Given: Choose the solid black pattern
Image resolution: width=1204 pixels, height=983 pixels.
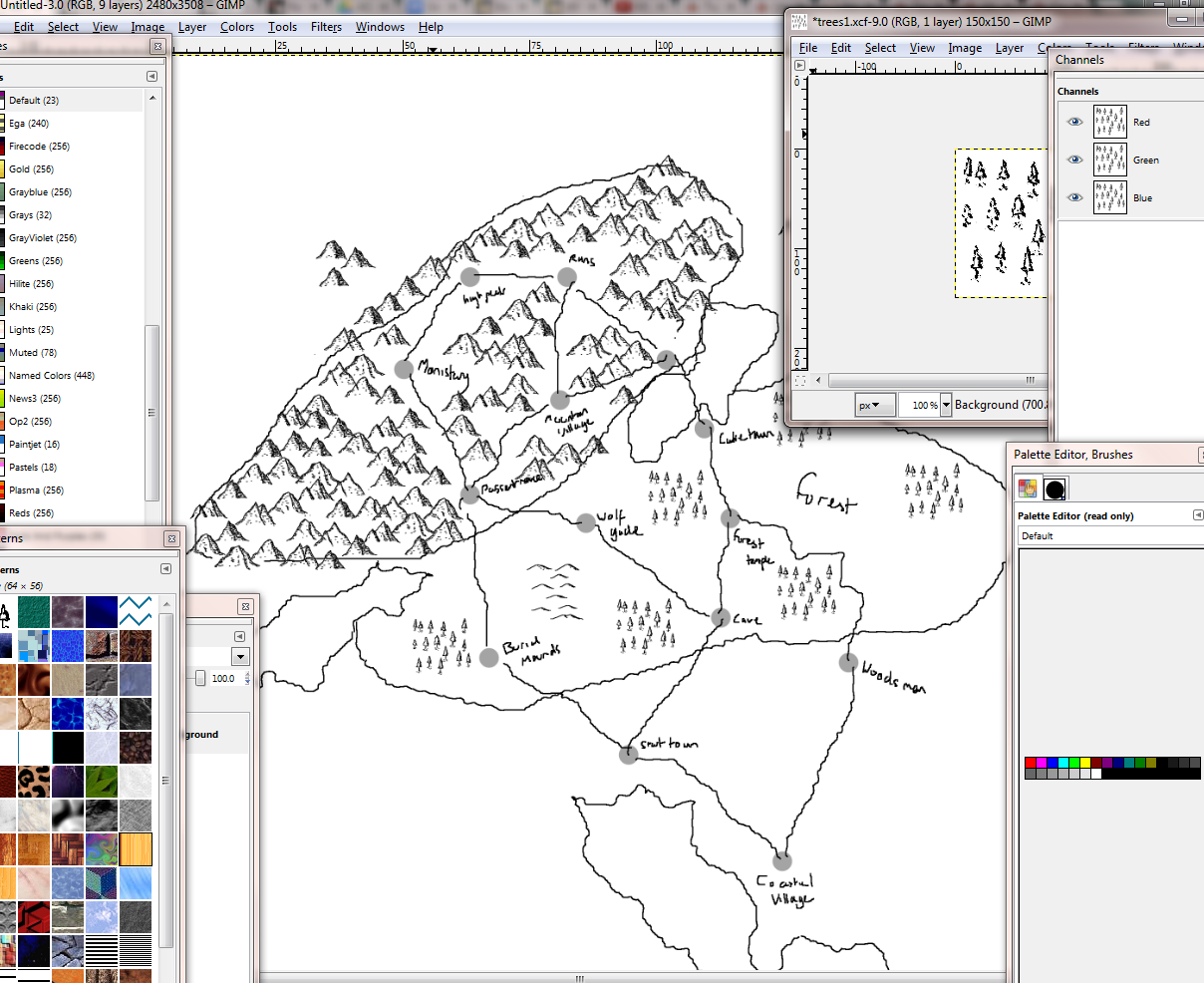Looking at the screenshot, I should coord(68,748).
